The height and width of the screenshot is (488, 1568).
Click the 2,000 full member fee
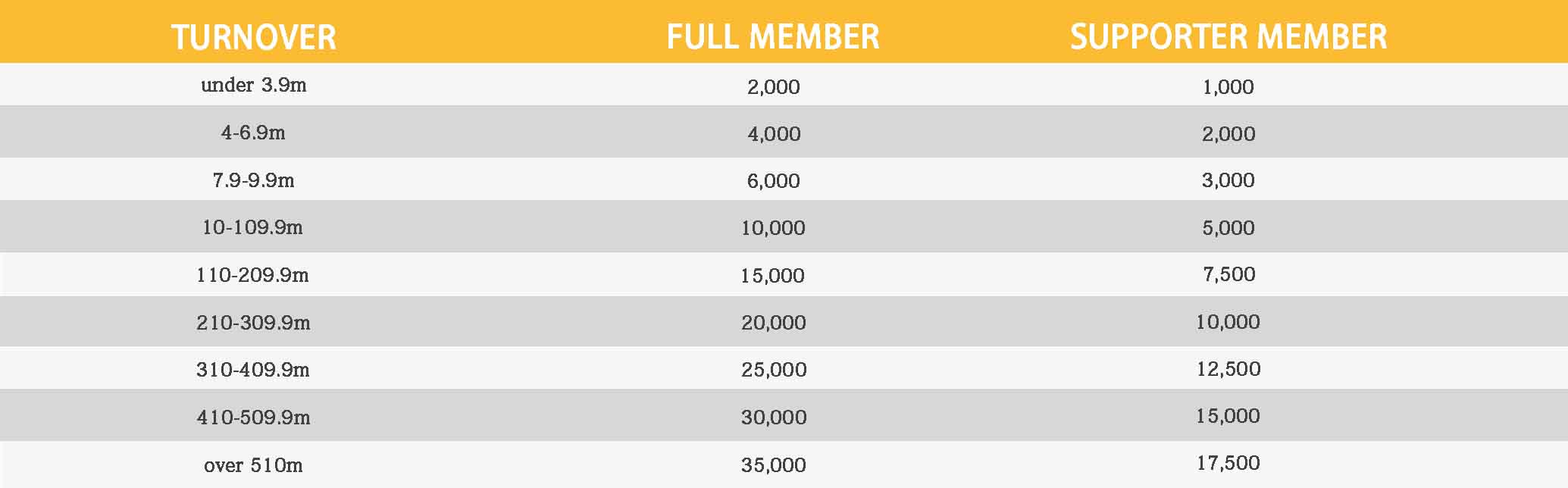click(774, 87)
